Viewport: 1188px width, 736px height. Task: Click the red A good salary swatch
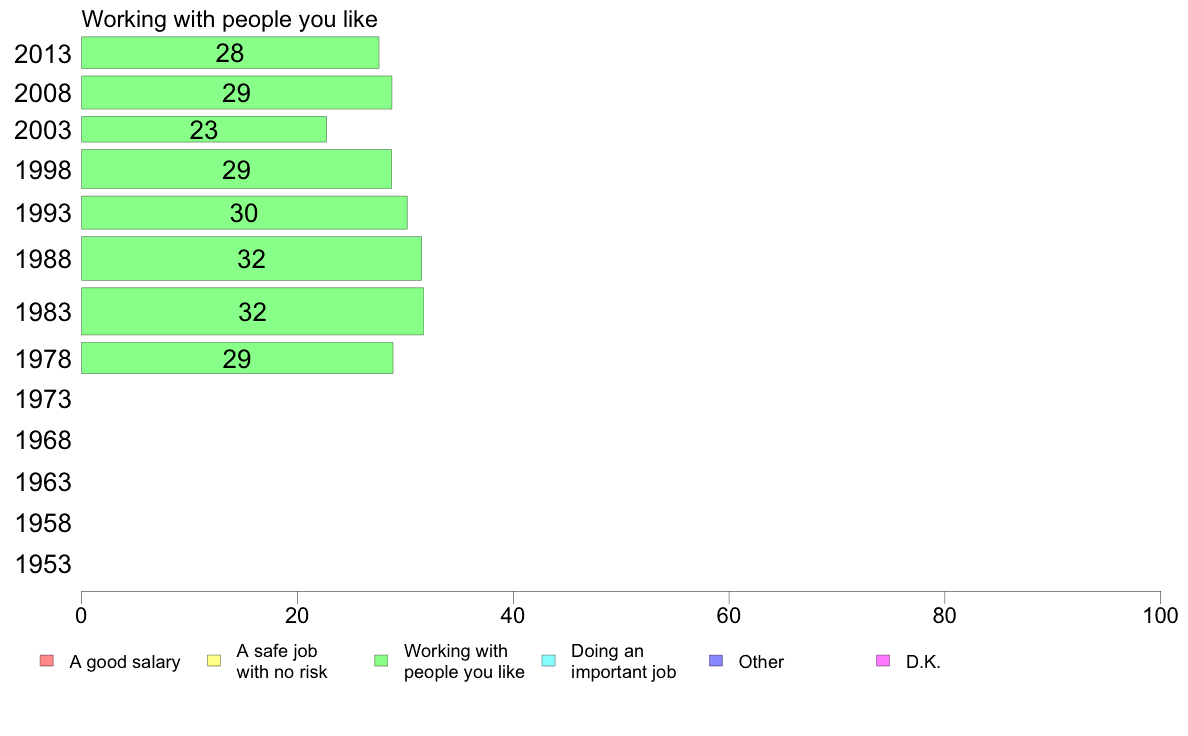tap(47, 661)
